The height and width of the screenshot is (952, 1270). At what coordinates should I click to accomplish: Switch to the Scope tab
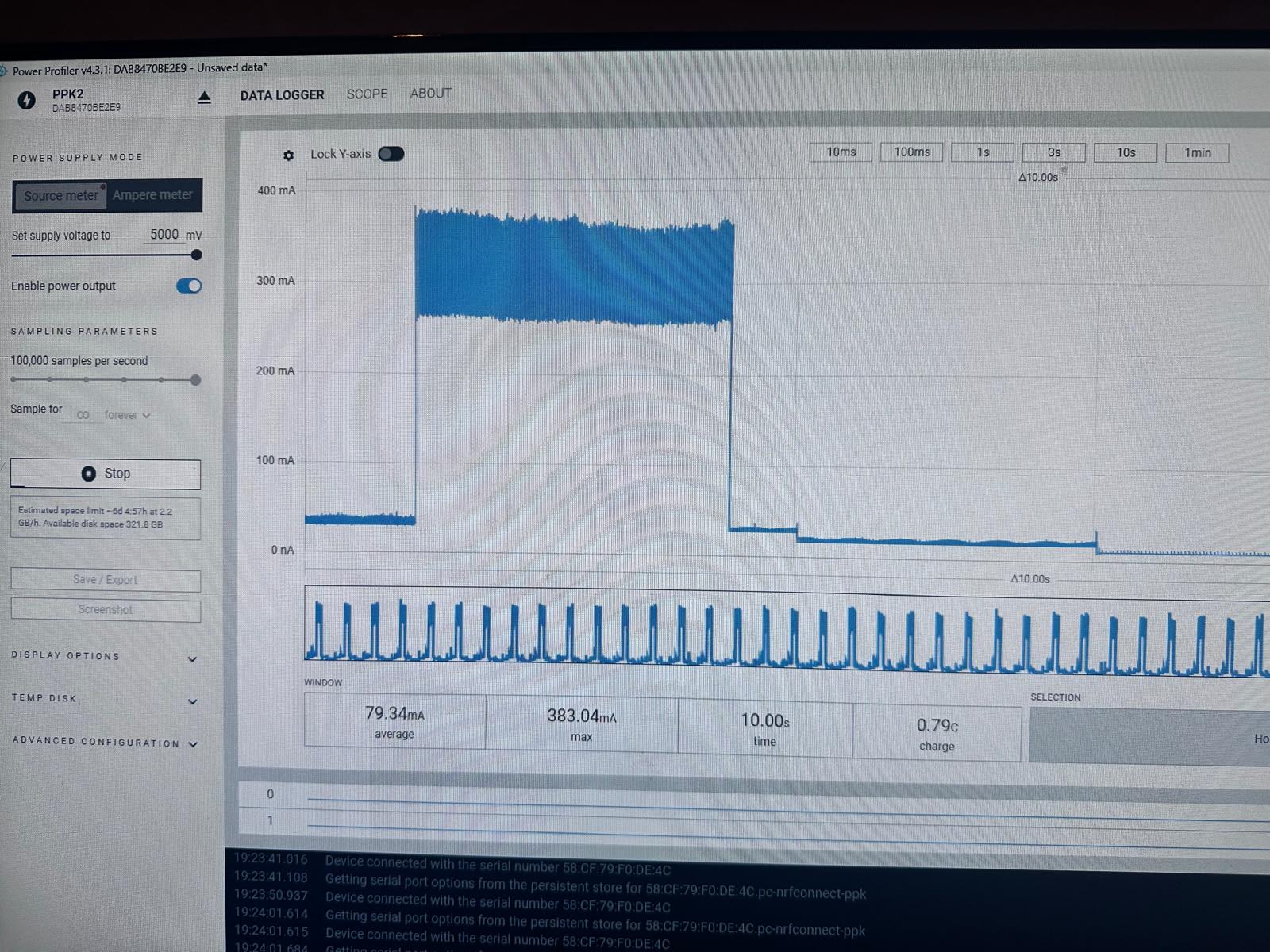(x=367, y=94)
